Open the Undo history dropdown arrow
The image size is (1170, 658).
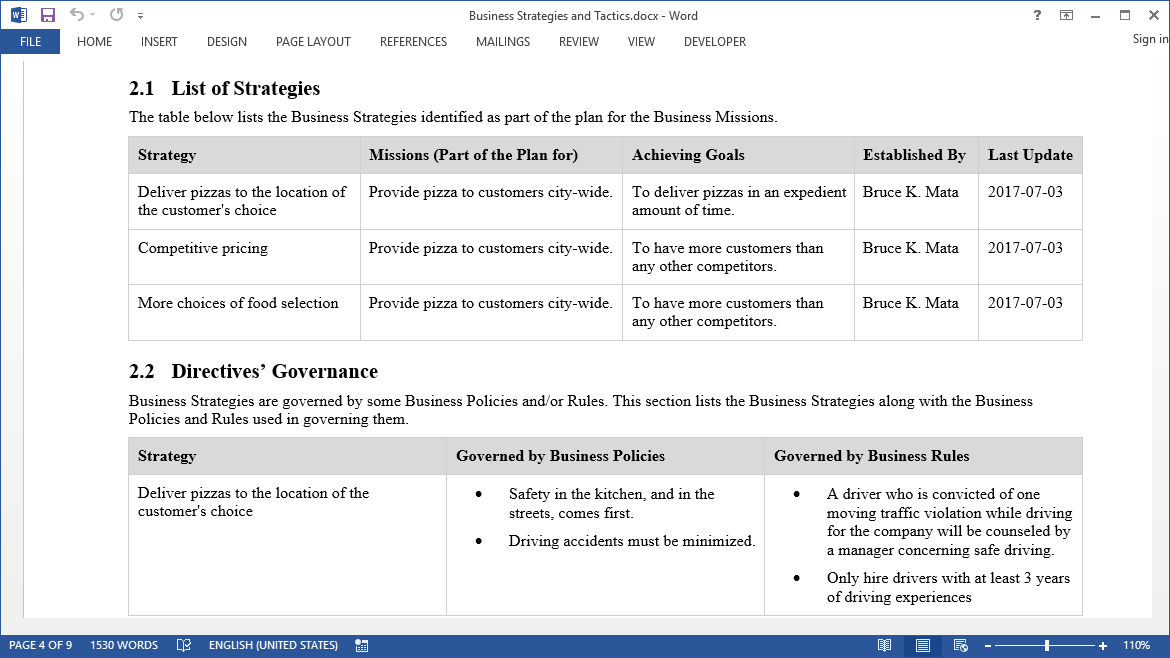(93, 16)
